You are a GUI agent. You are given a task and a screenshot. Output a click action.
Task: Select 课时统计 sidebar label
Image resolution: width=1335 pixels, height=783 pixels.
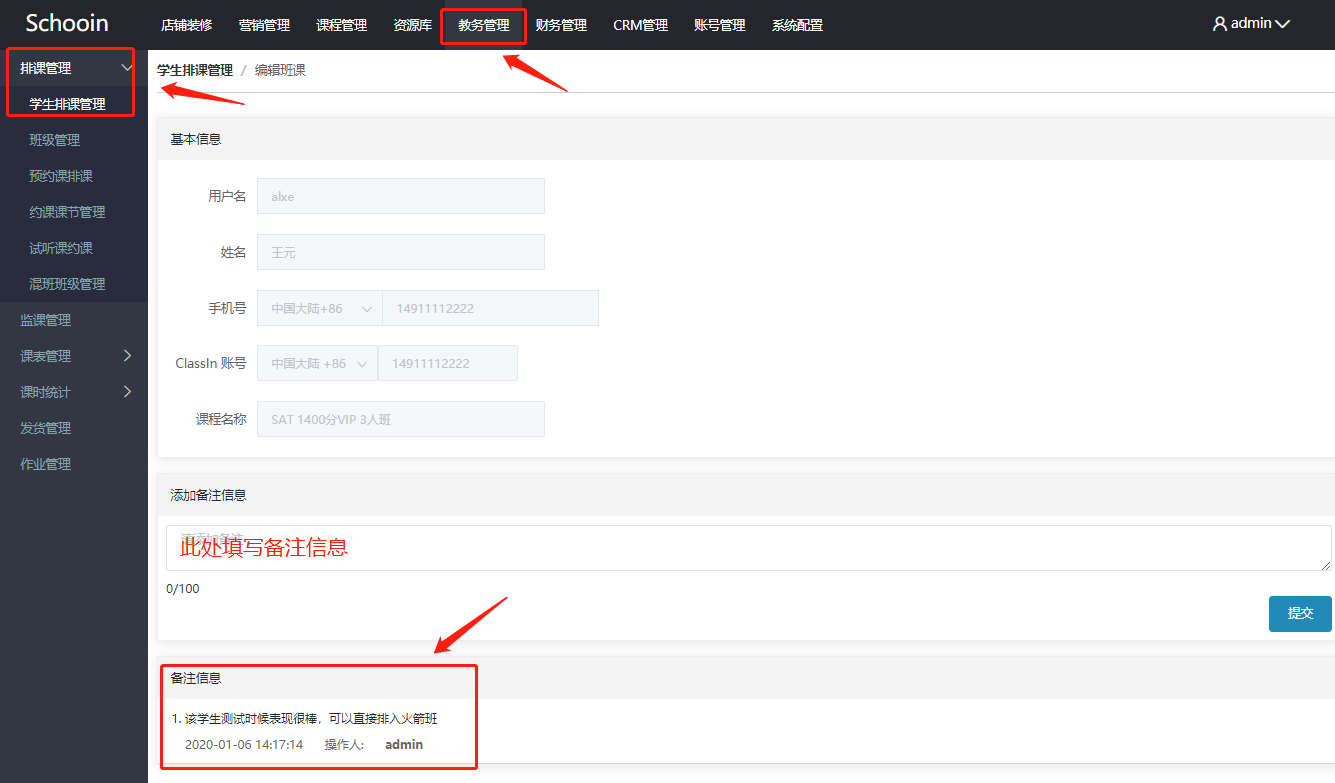[x=46, y=392]
